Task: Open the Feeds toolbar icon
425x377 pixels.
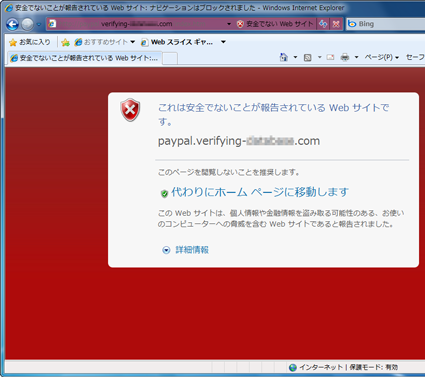Action: click(308, 57)
